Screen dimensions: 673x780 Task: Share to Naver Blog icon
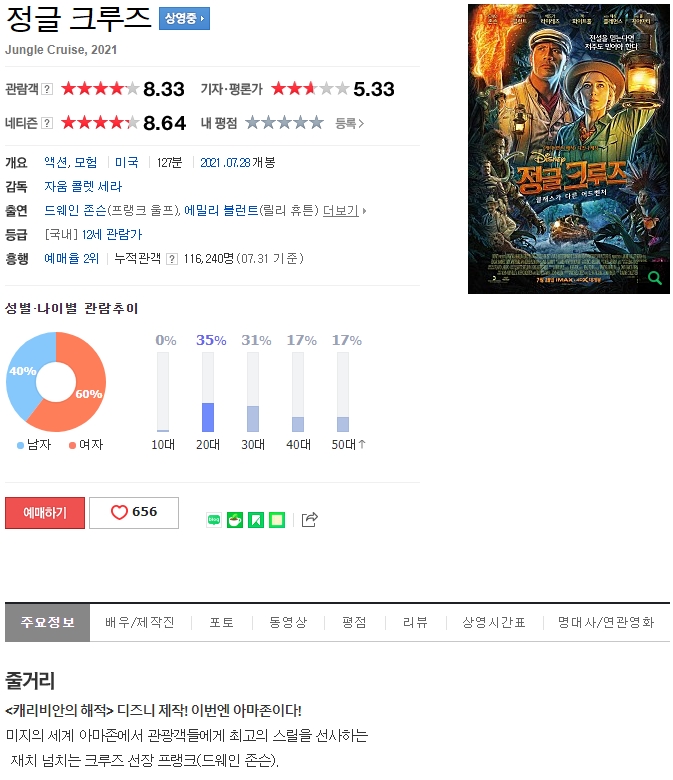(x=214, y=520)
